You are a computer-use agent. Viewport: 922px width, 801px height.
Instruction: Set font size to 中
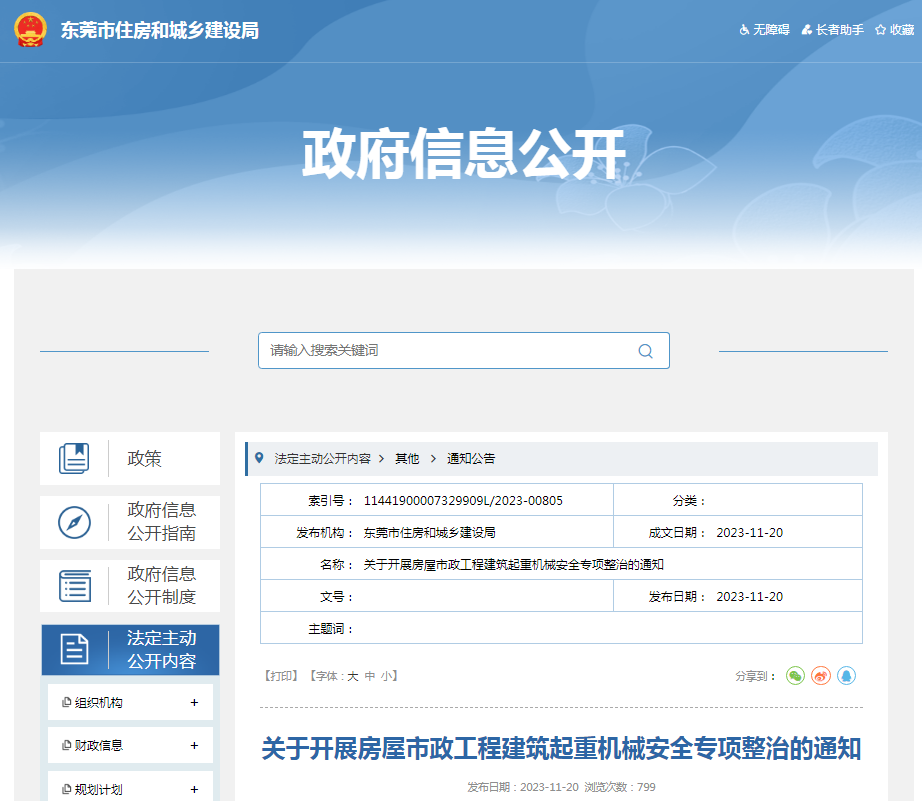point(370,676)
